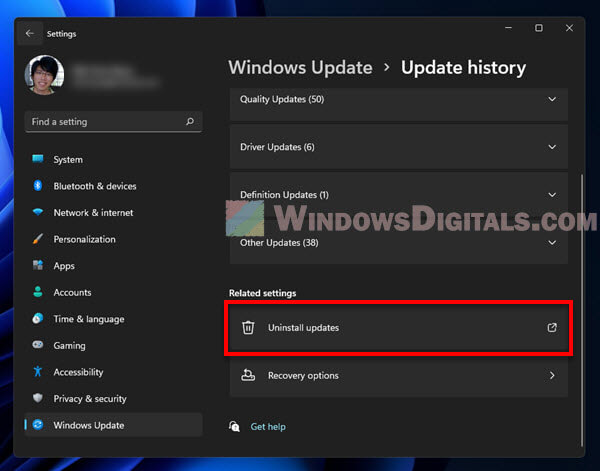Select Time & language label

coord(89,319)
